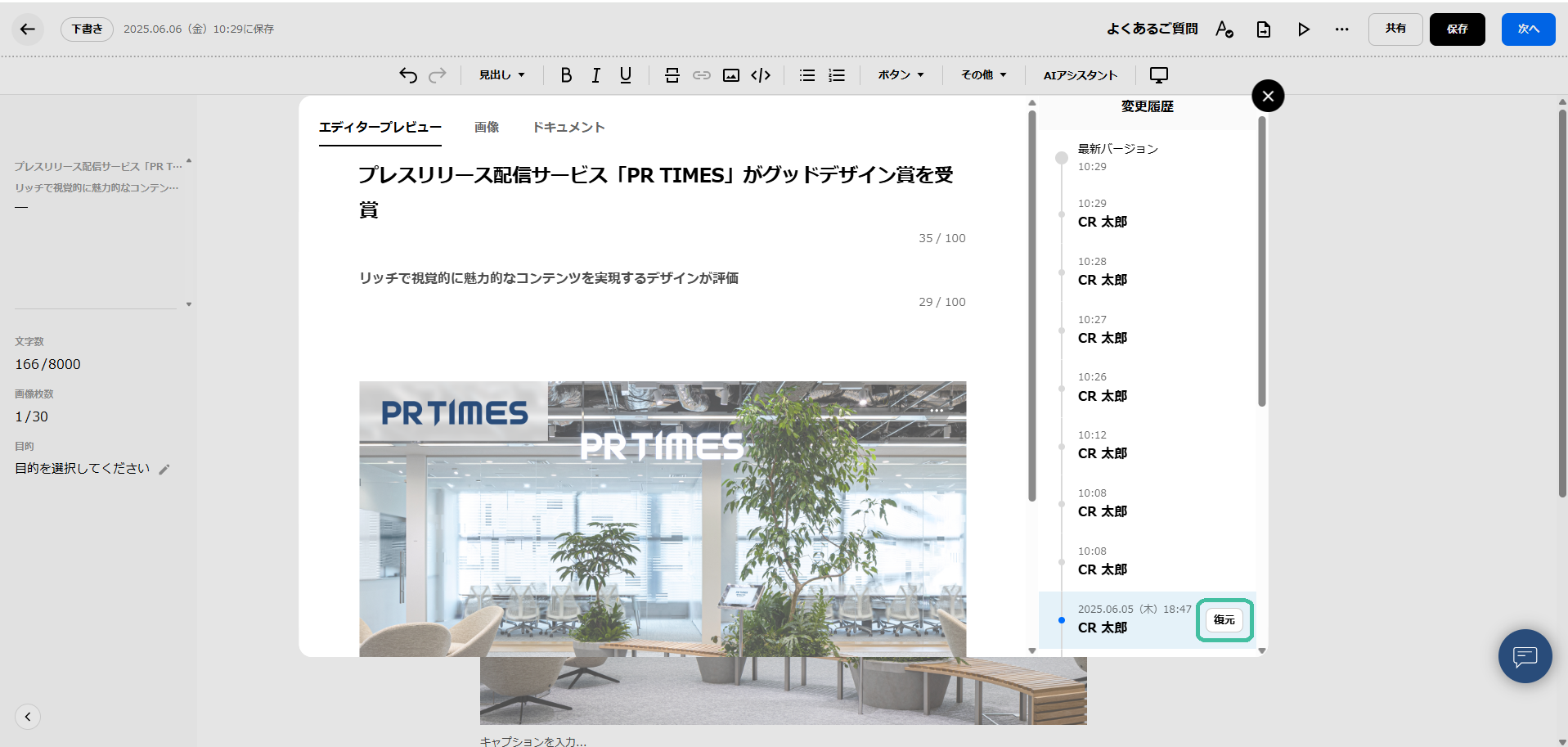Insert a numbered list

click(x=837, y=75)
